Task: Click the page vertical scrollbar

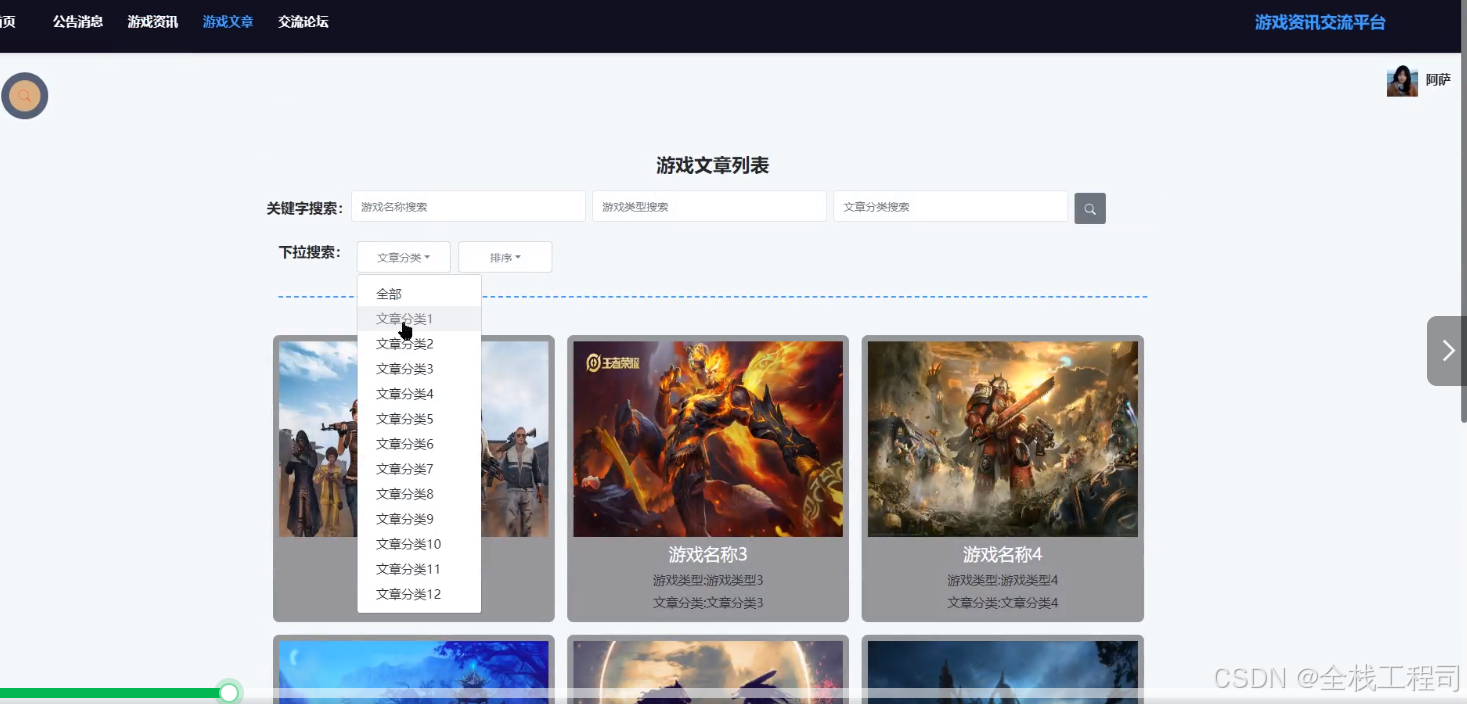Action: (x=1463, y=212)
